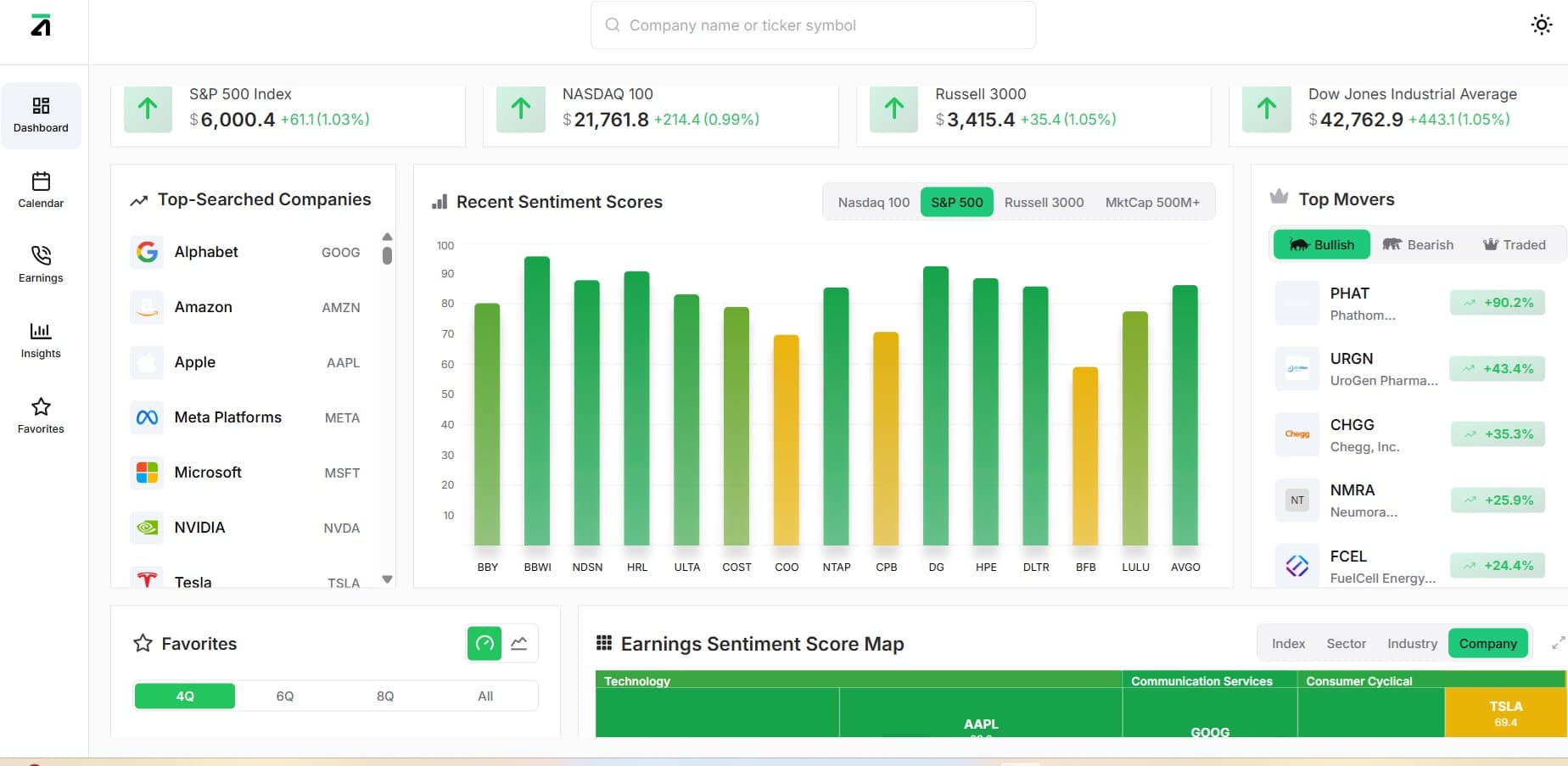Click the AVGO sentiment bar
Viewport: 1568px width, 766px height.
1185,416
